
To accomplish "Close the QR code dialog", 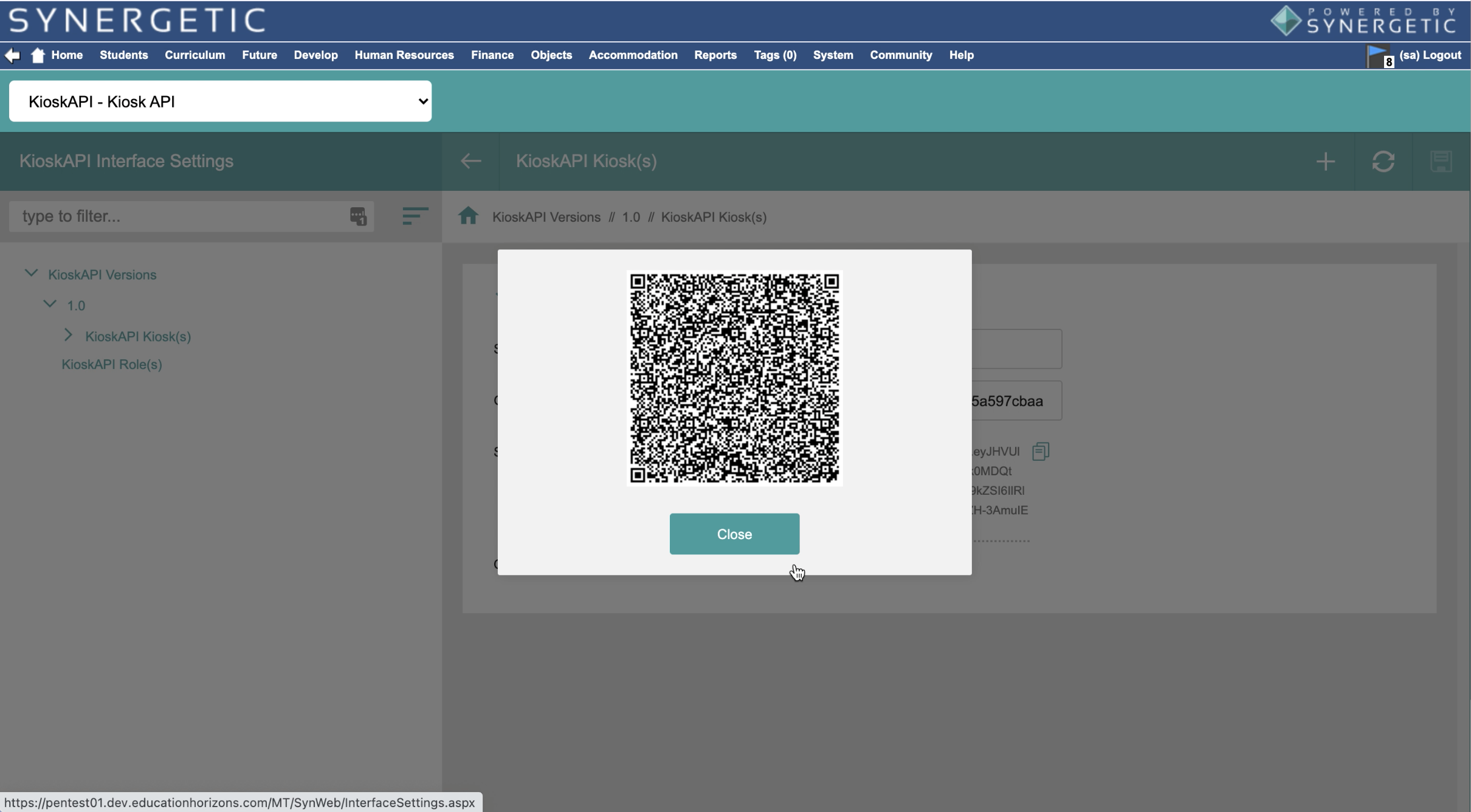I will click(x=734, y=534).
